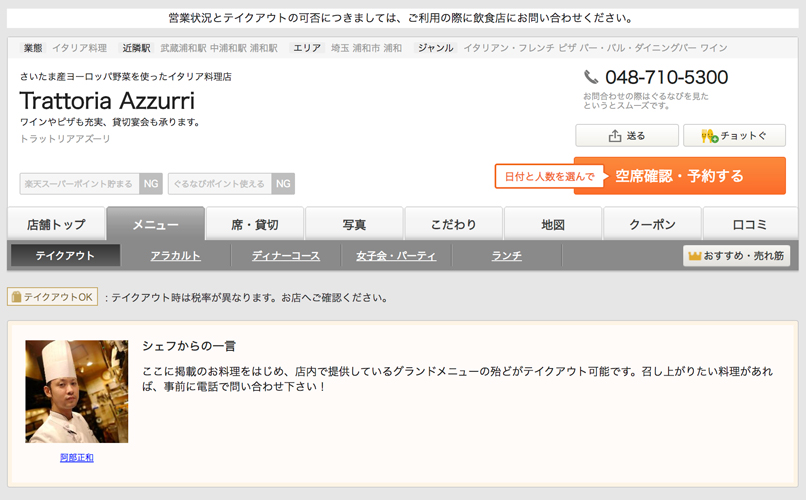Switch to the 席・貸切 tab
The height and width of the screenshot is (500, 806).
[255, 224]
